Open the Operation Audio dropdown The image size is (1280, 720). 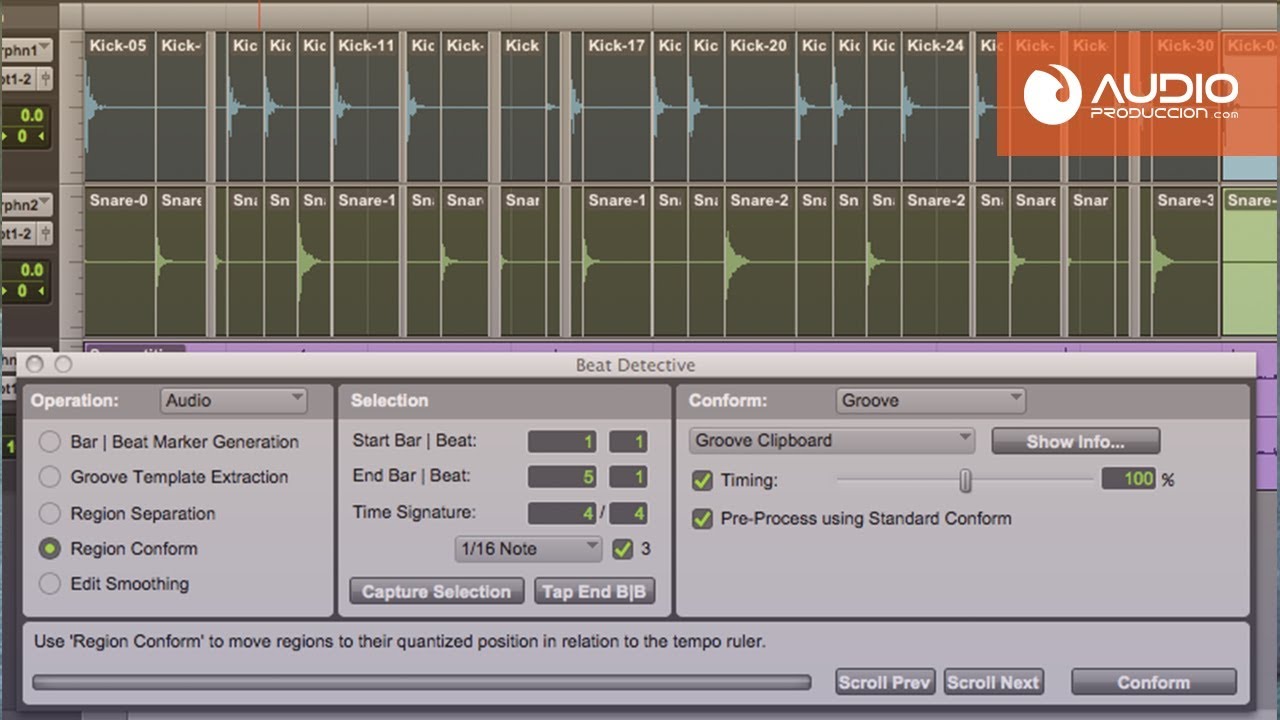(233, 401)
